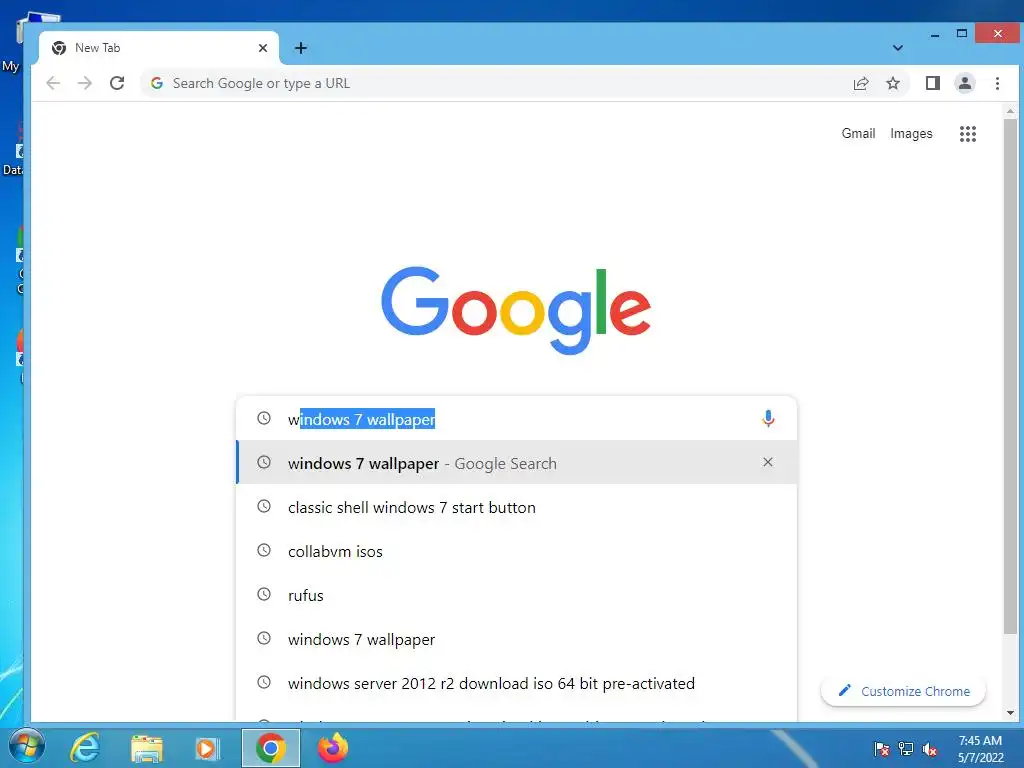Select the New Tab tab
Image resolution: width=1024 pixels, height=768 pixels.
pos(159,48)
